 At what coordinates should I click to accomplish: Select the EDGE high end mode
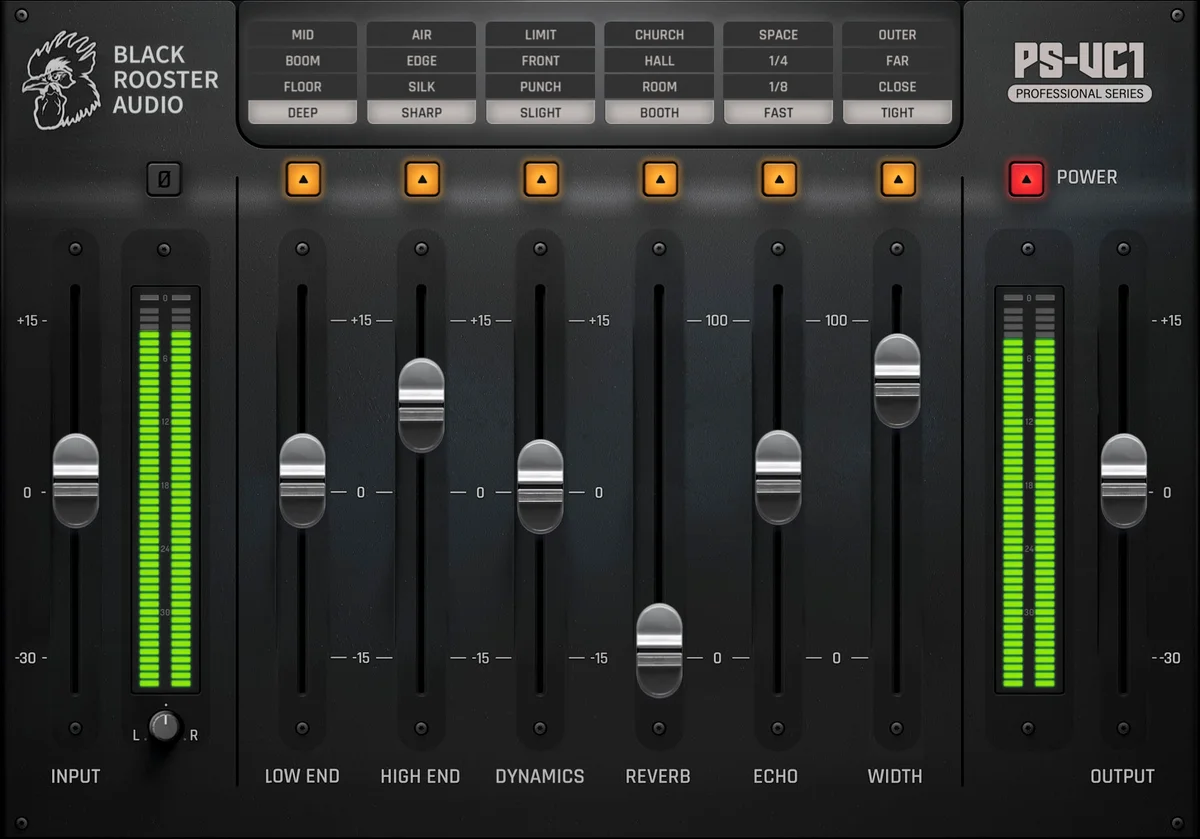point(421,60)
